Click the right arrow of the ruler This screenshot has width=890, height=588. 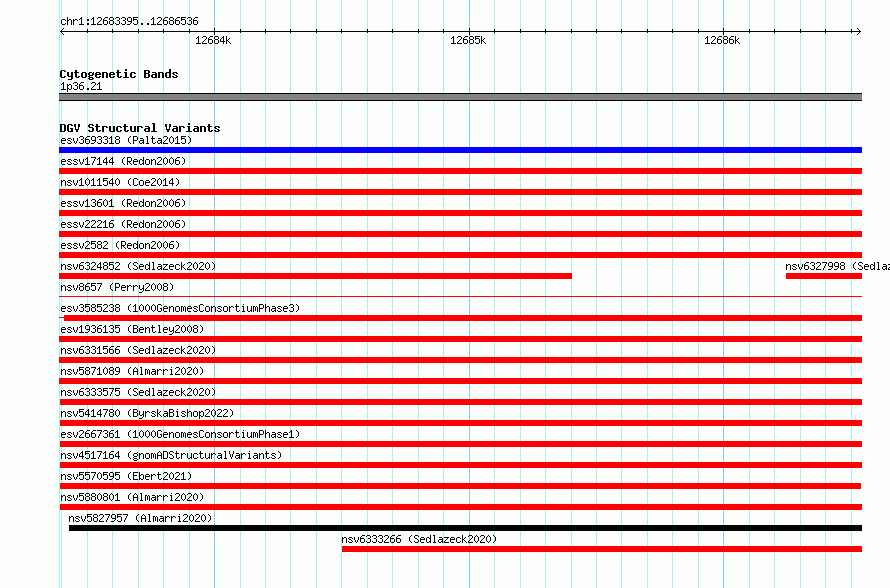858,31
